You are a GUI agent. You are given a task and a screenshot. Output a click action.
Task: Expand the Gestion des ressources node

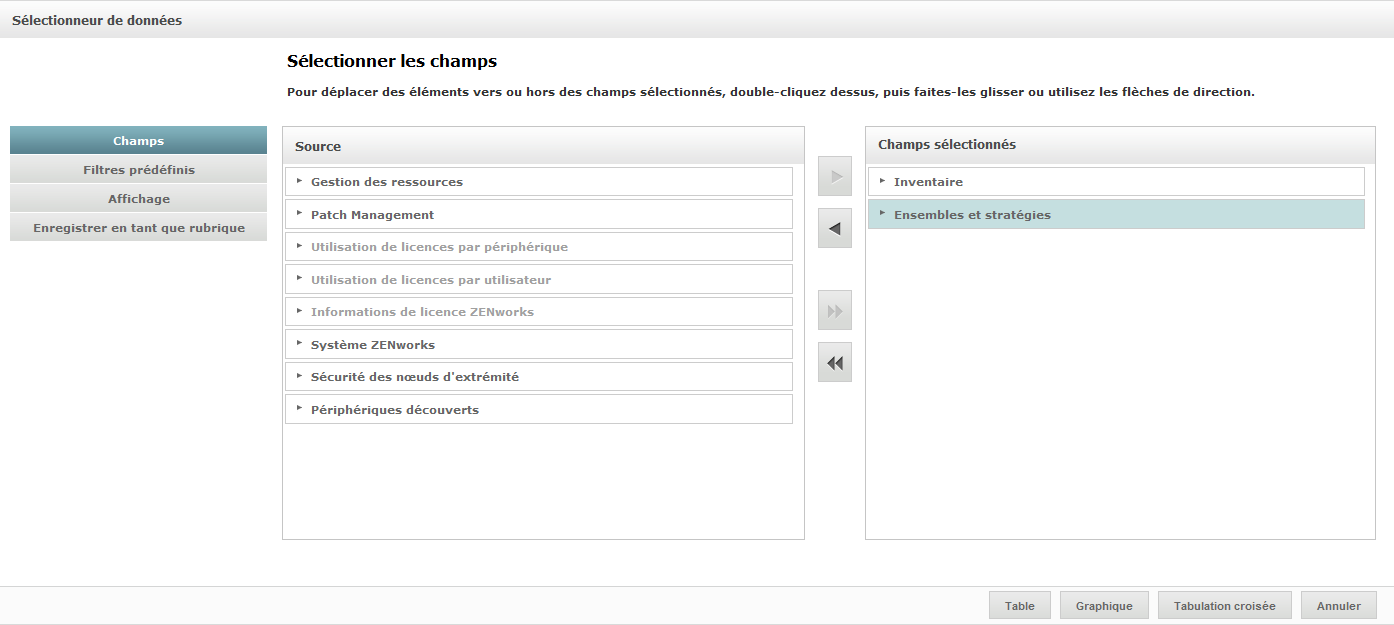(299, 181)
